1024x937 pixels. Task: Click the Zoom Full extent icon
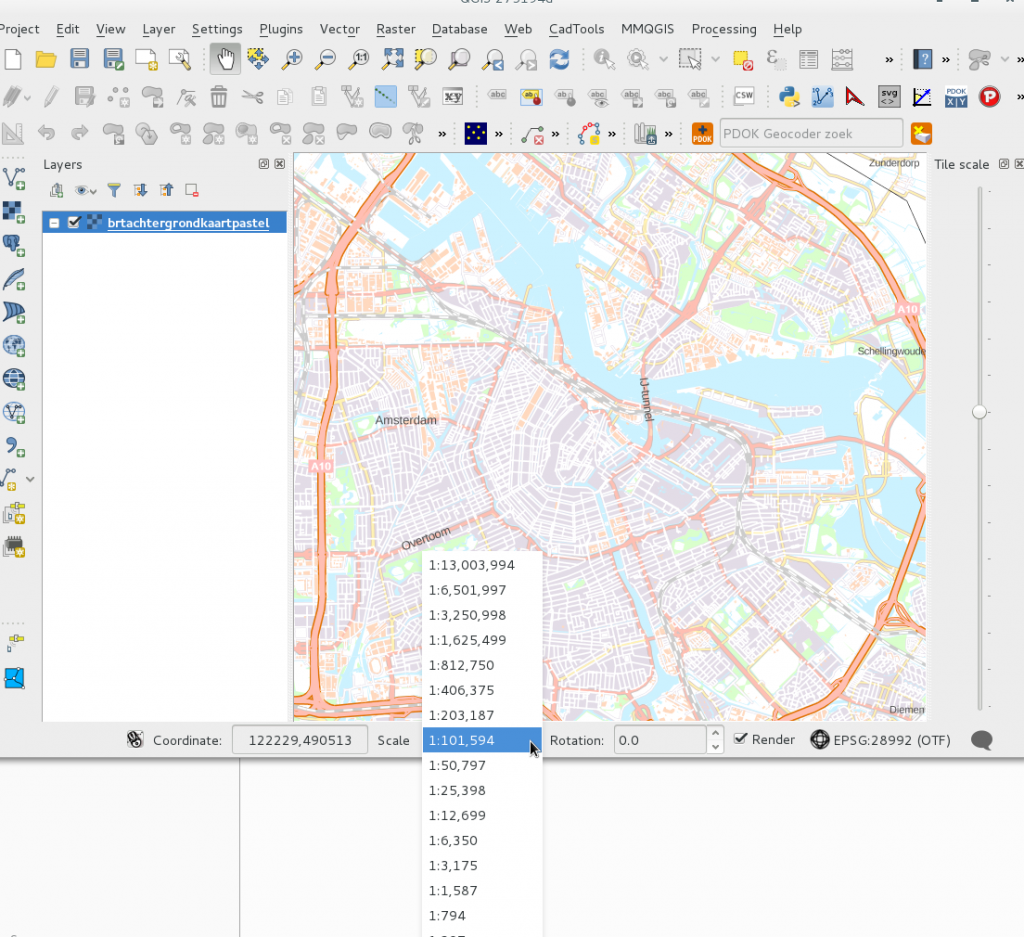(x=392, y=59)
